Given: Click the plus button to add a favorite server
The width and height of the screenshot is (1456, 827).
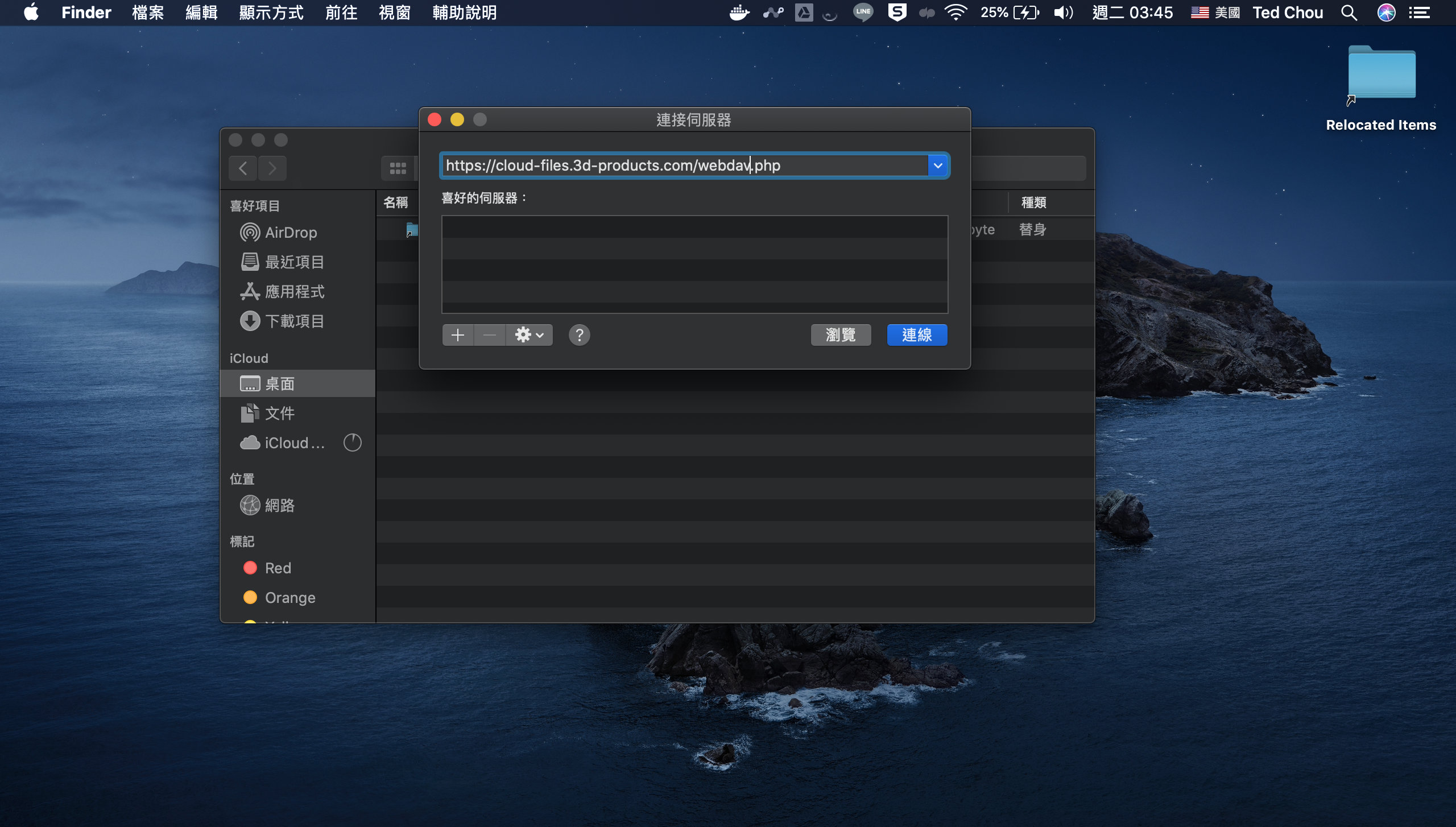Looking at the screenshot, I should (x=457, y=335).
